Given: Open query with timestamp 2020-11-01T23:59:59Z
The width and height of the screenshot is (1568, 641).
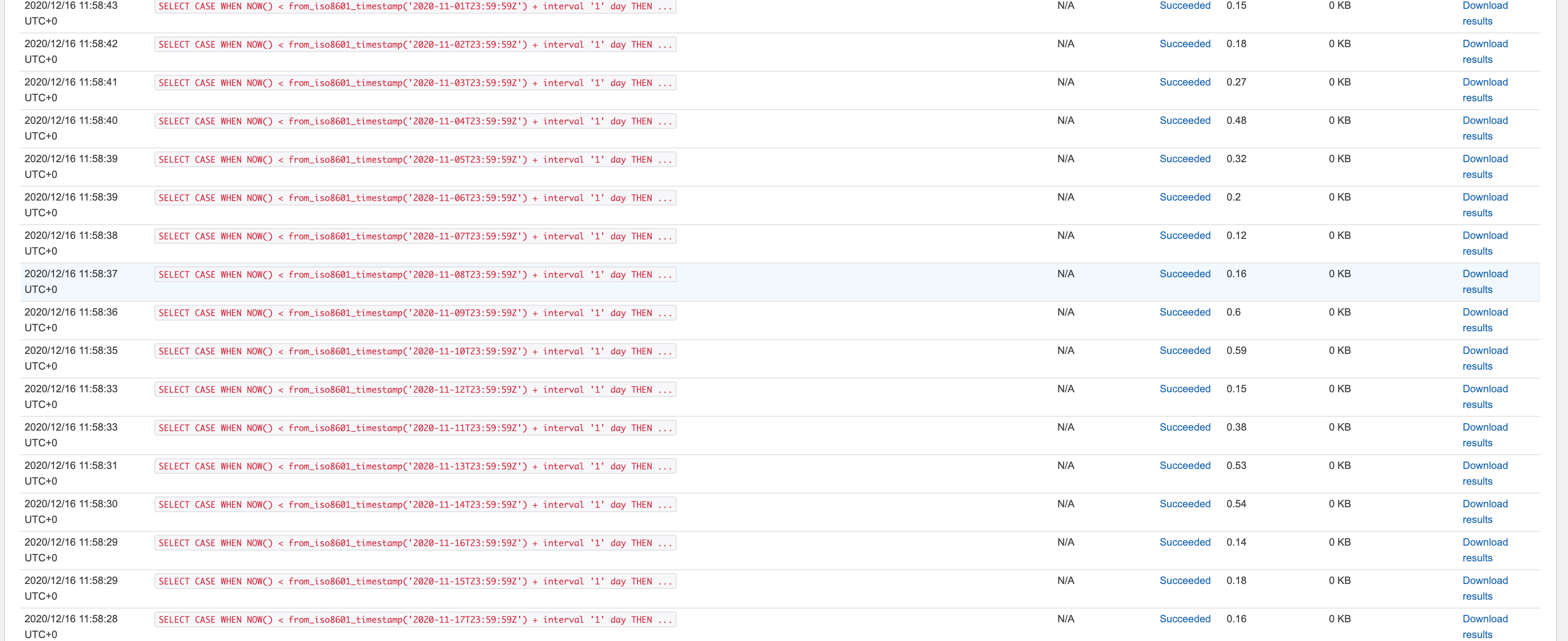Looking at the screenshot, I should click(415, 7).
